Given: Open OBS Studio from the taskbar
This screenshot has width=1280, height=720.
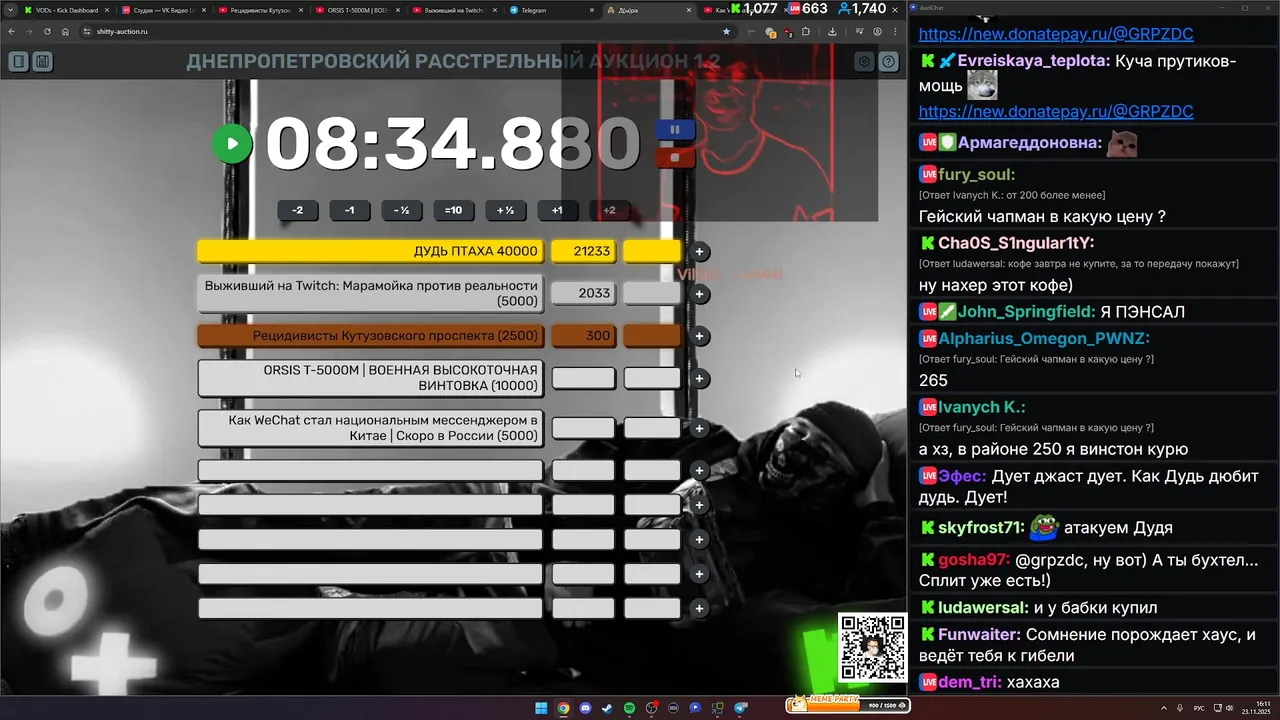Looking at the screenshot, I should 651,708.
